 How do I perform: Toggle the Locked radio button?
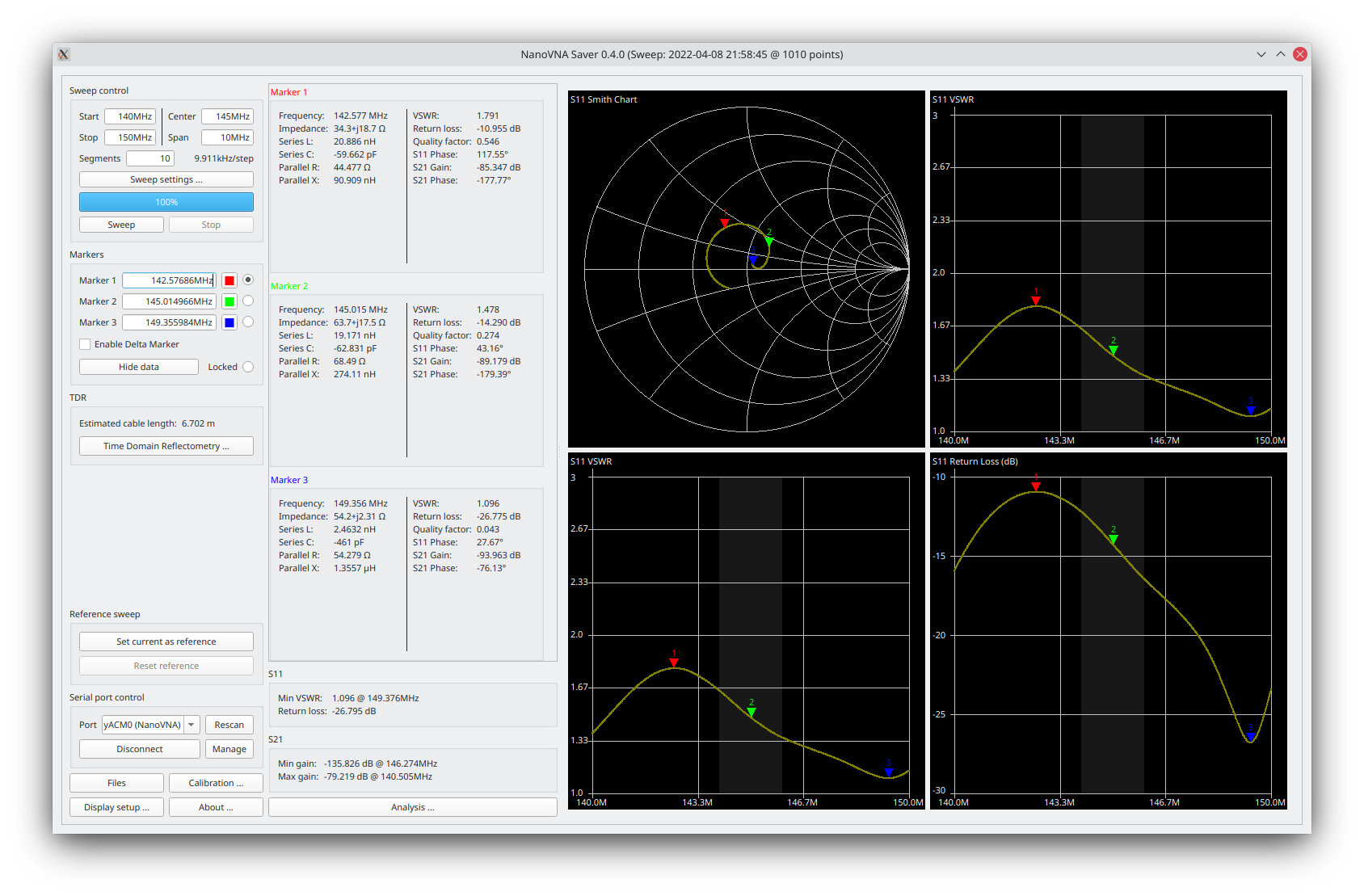tap(248, 367)
